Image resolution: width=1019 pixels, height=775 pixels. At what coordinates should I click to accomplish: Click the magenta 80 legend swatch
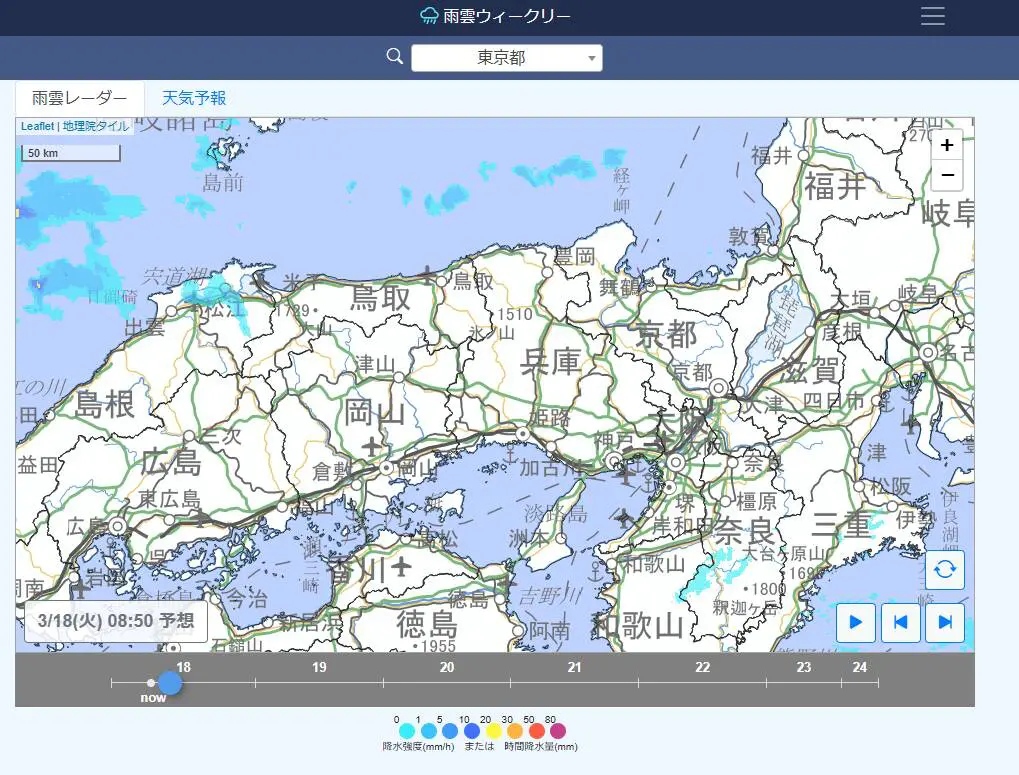558,731
